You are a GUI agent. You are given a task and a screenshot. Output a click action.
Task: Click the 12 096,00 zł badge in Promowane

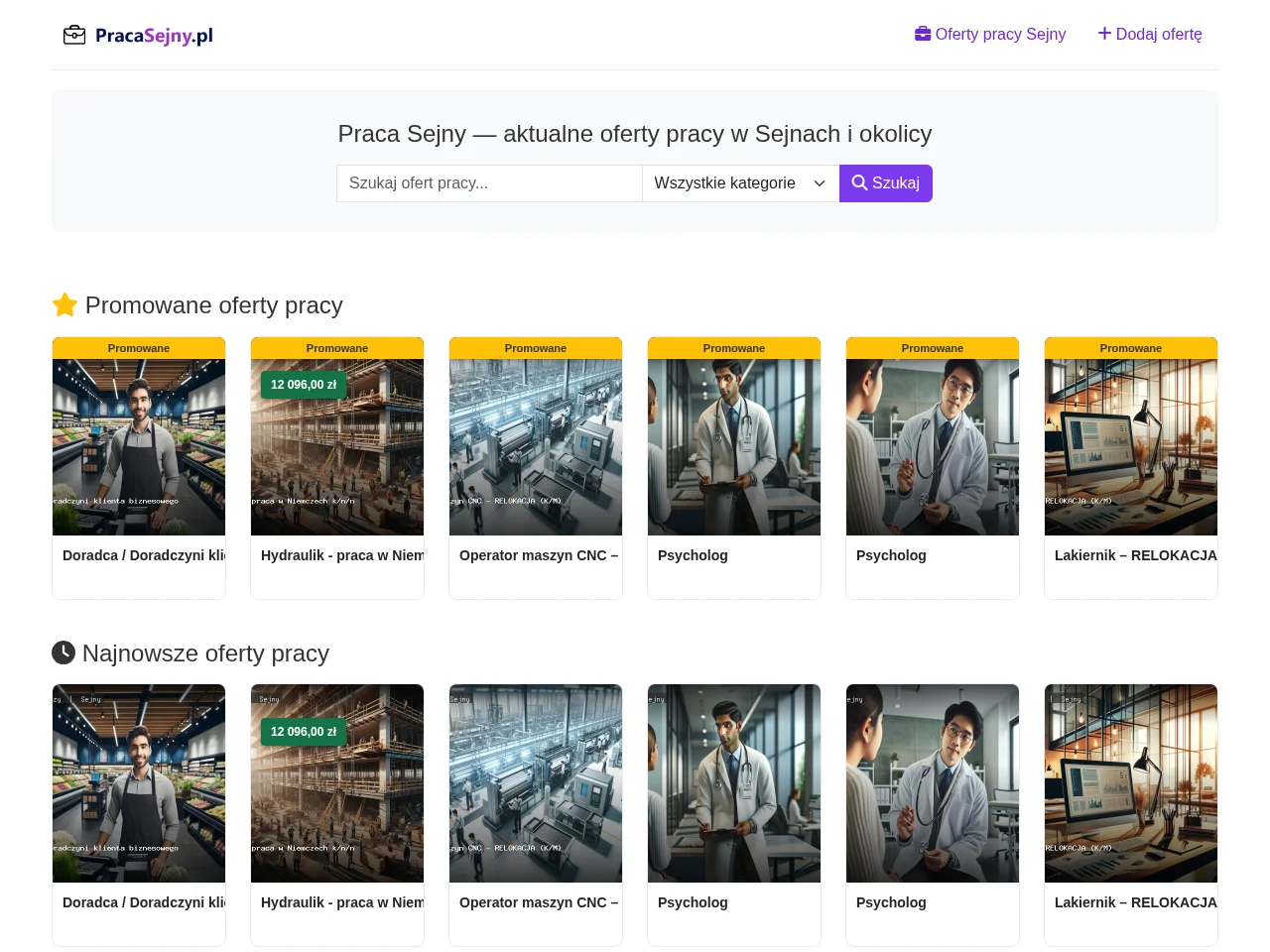(x=304, y=385)
